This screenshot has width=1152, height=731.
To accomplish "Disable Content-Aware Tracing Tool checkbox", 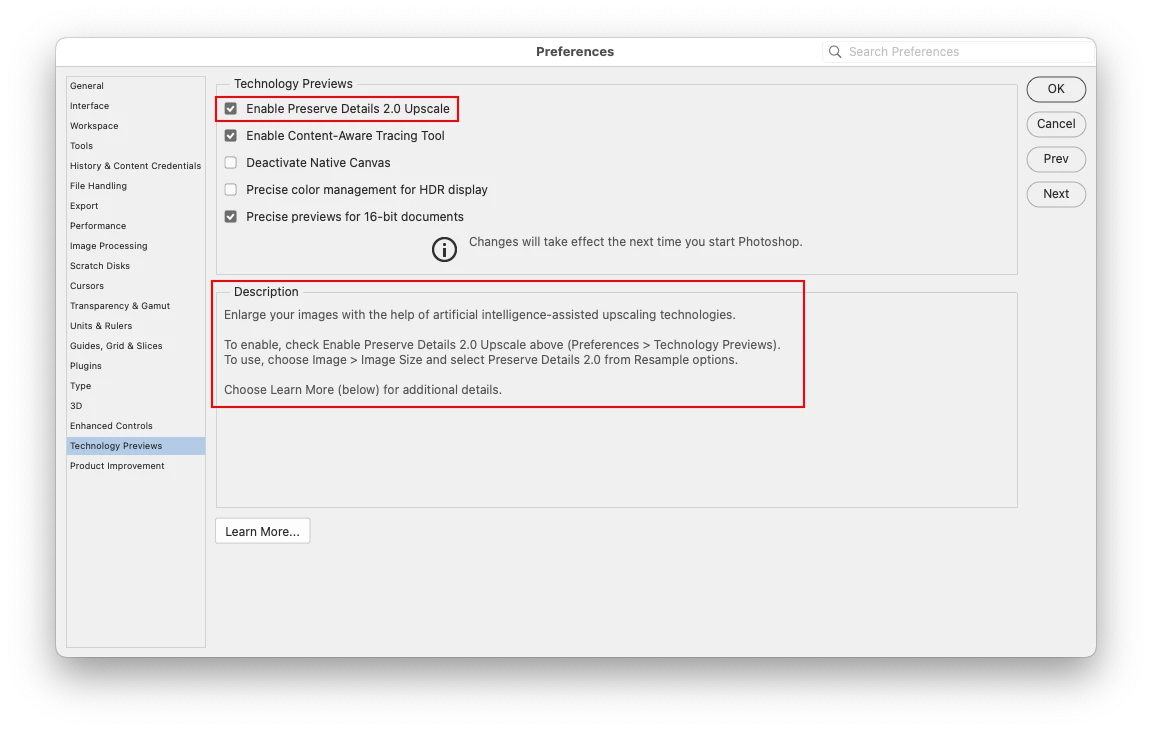I will (231, 136).
